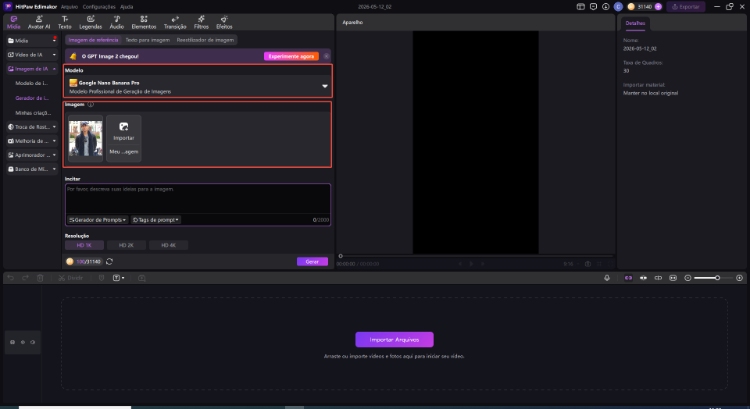Add more credits with the plus icon
This screenshot has height=409, width=750.
point(658,7)
